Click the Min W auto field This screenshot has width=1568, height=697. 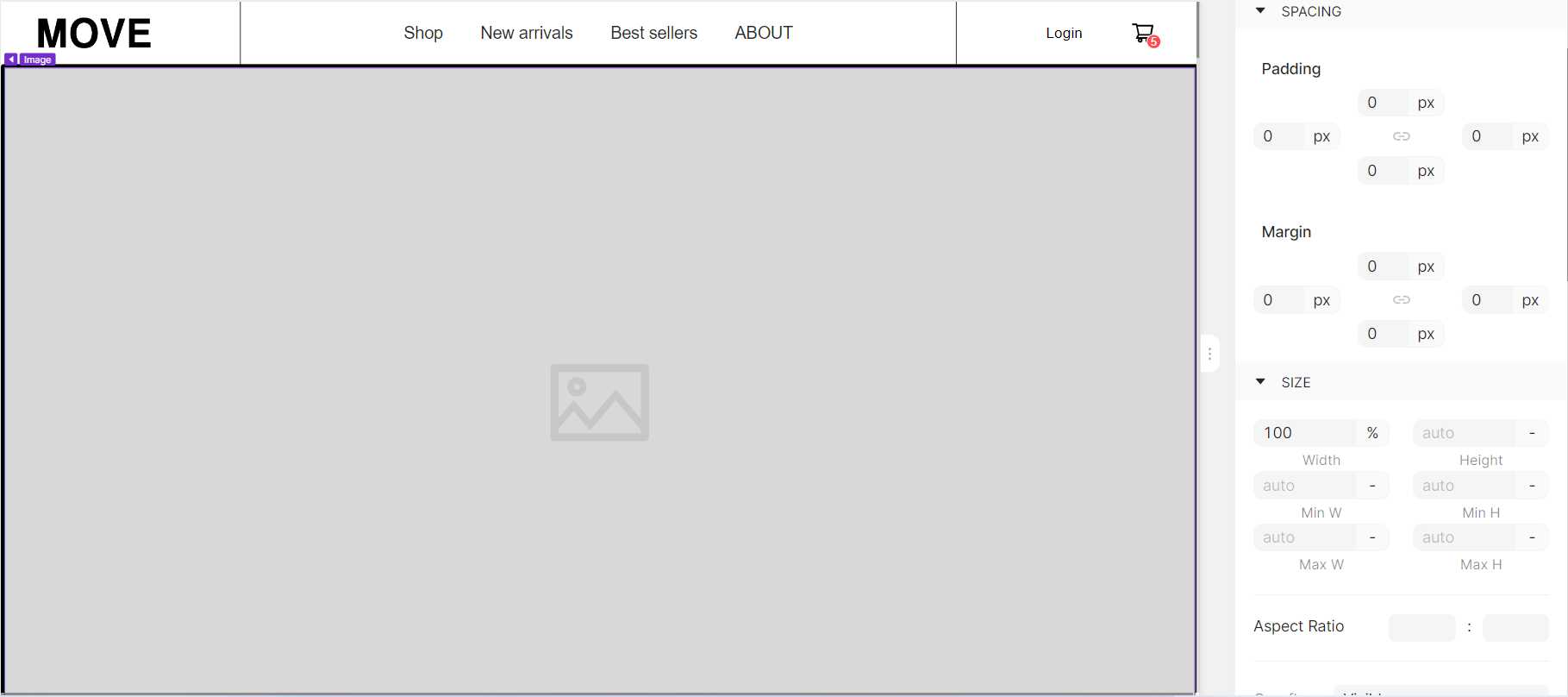point(1305,486)
